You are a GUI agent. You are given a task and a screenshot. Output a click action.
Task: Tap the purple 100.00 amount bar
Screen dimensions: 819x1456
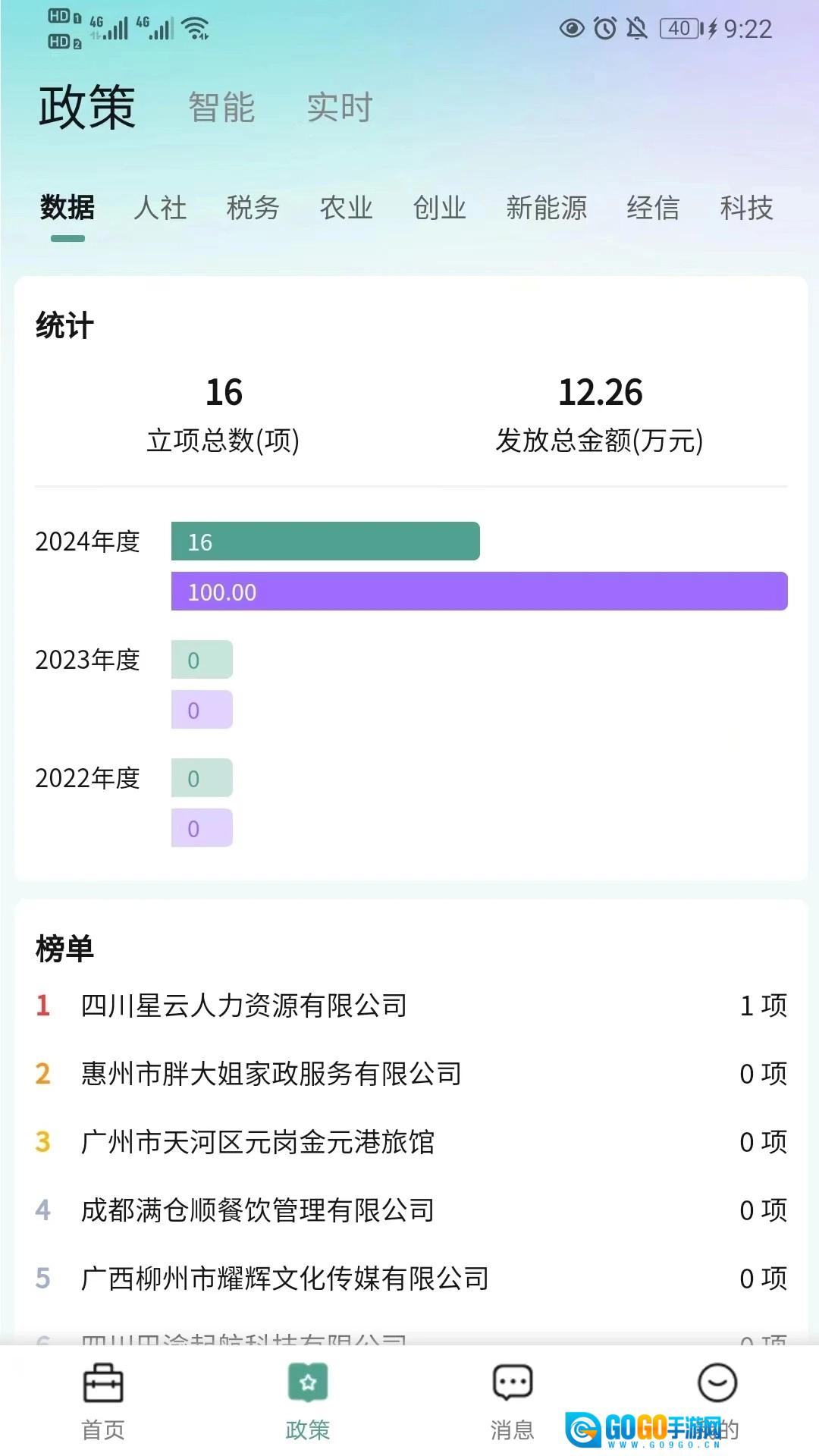479,591
